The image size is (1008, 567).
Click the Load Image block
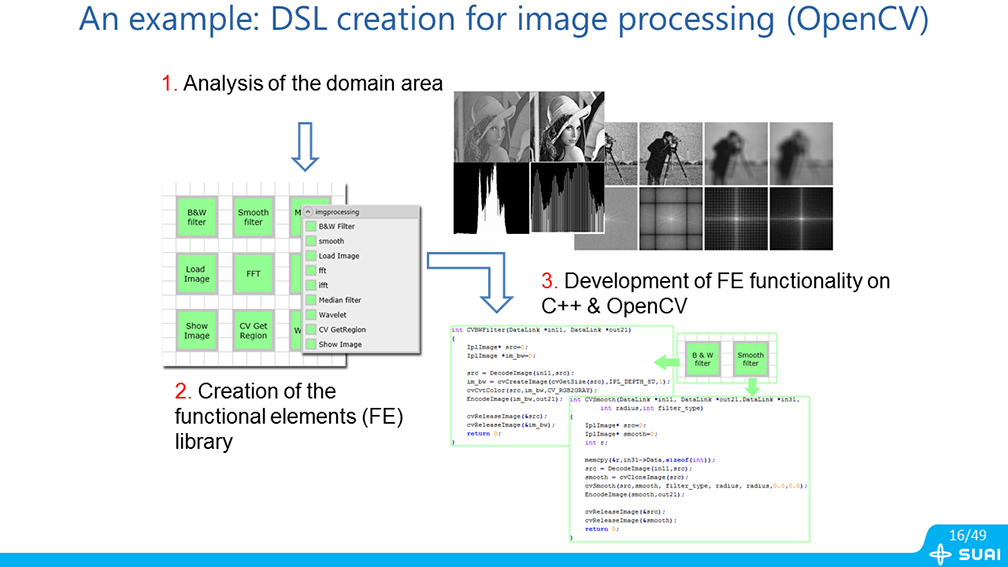pos(197,273)
